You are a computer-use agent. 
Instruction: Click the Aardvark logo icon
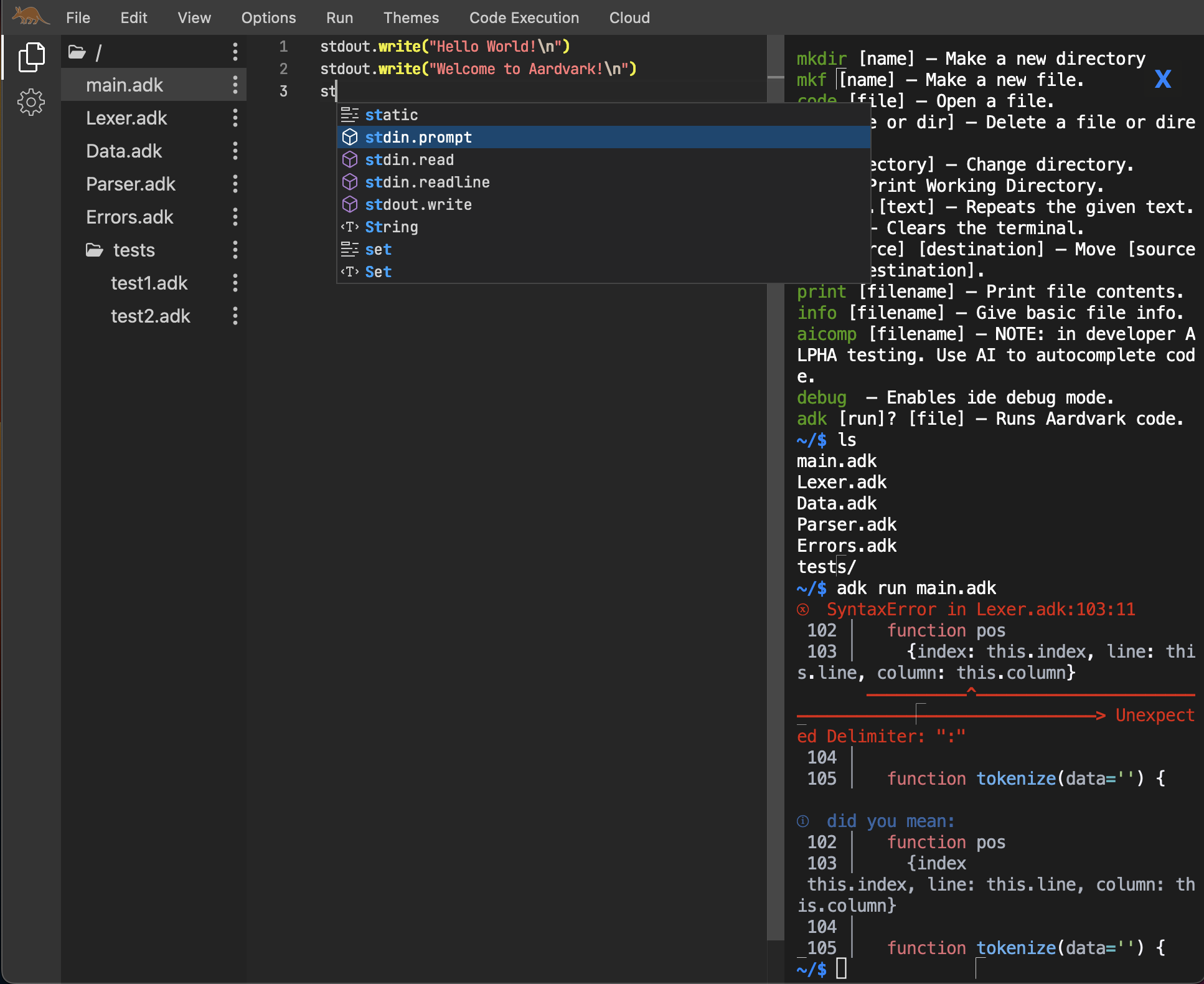click(30, 16)
